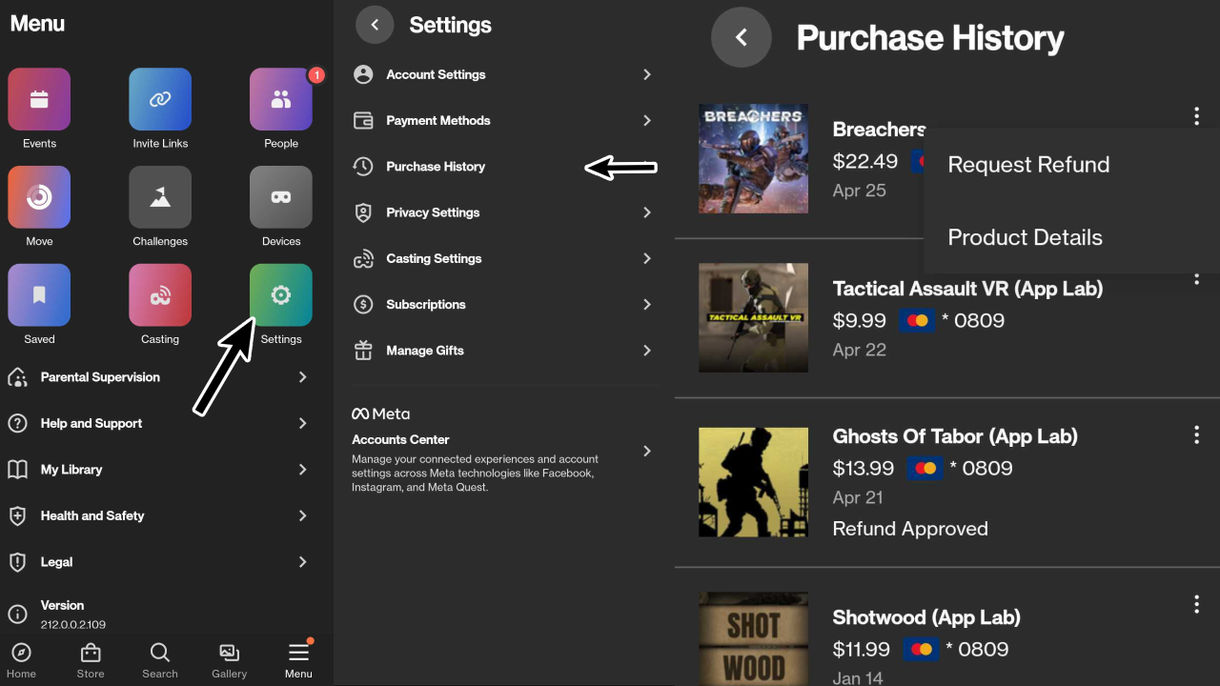This screenshot has height=686, width=1220.
Task: Open the Events tile
Action: (39, 99)
